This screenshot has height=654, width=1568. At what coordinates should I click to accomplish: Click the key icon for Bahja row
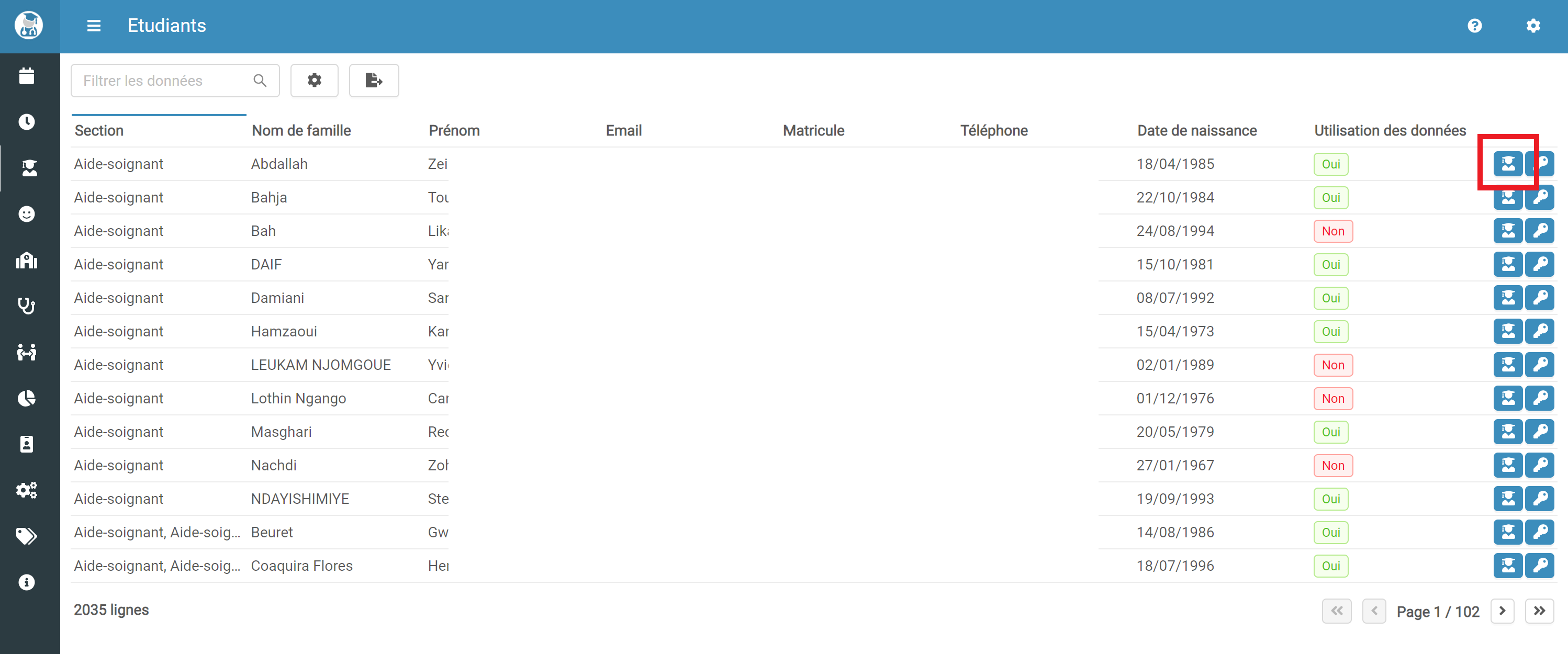(1540, 197)
